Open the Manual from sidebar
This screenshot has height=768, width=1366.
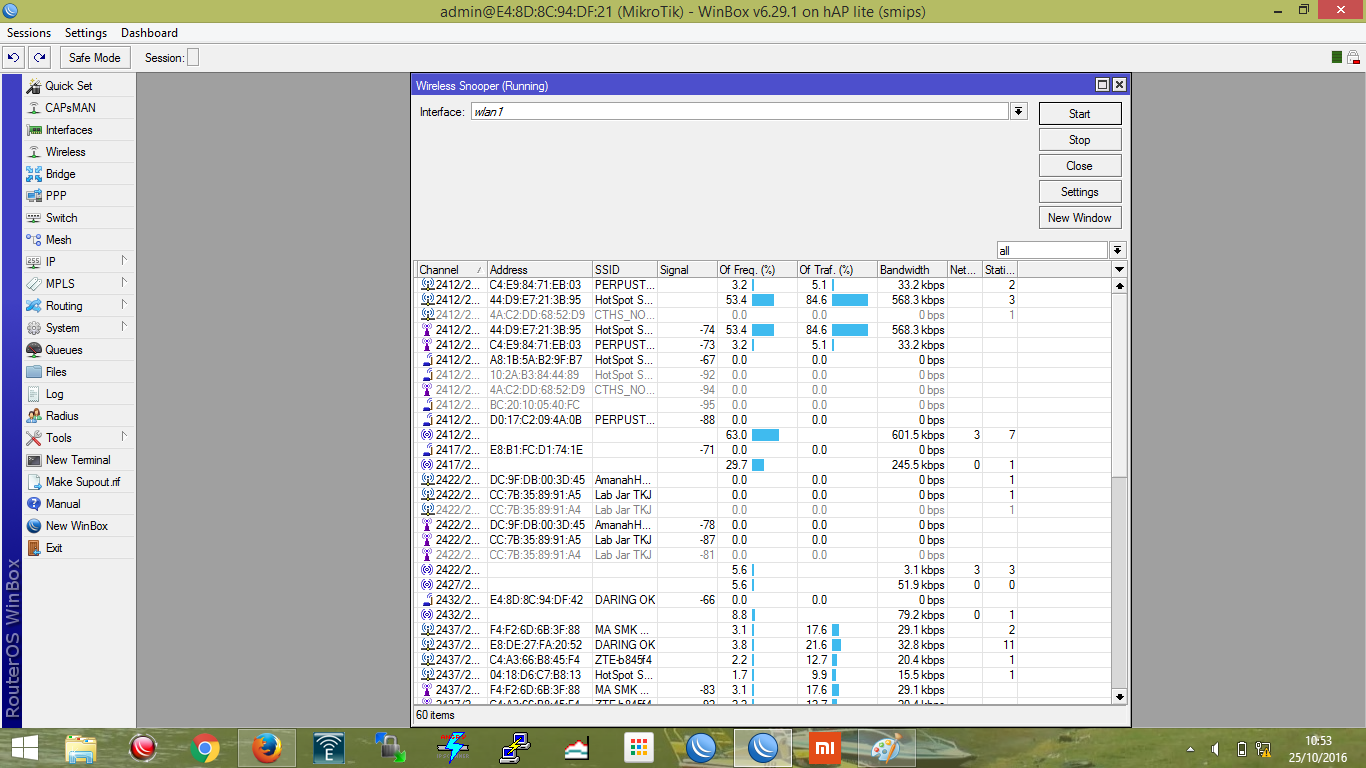coord(78,504)
